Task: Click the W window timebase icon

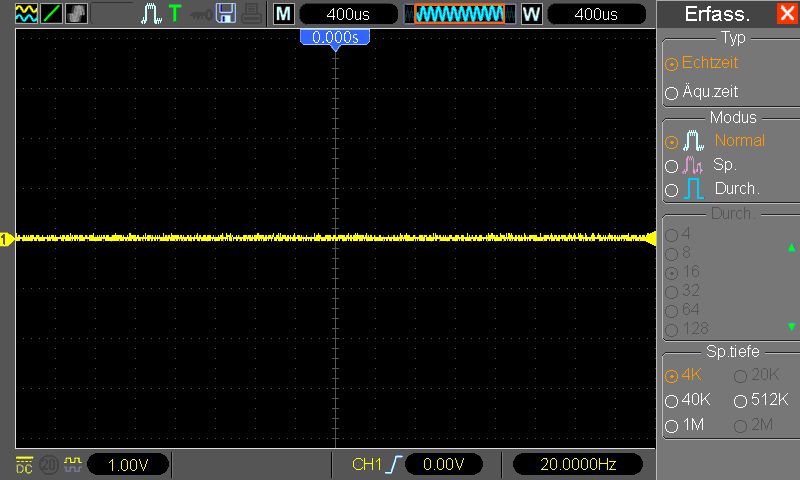Action: tap(531, 14)
